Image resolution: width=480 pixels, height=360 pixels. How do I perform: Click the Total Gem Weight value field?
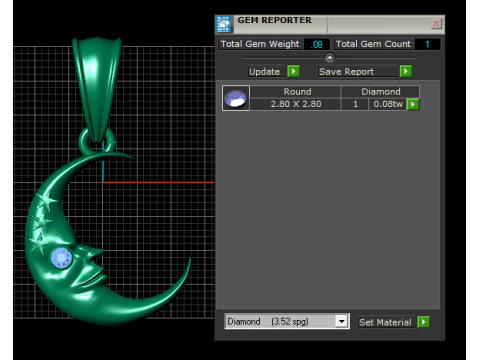(x=316, y=44)
